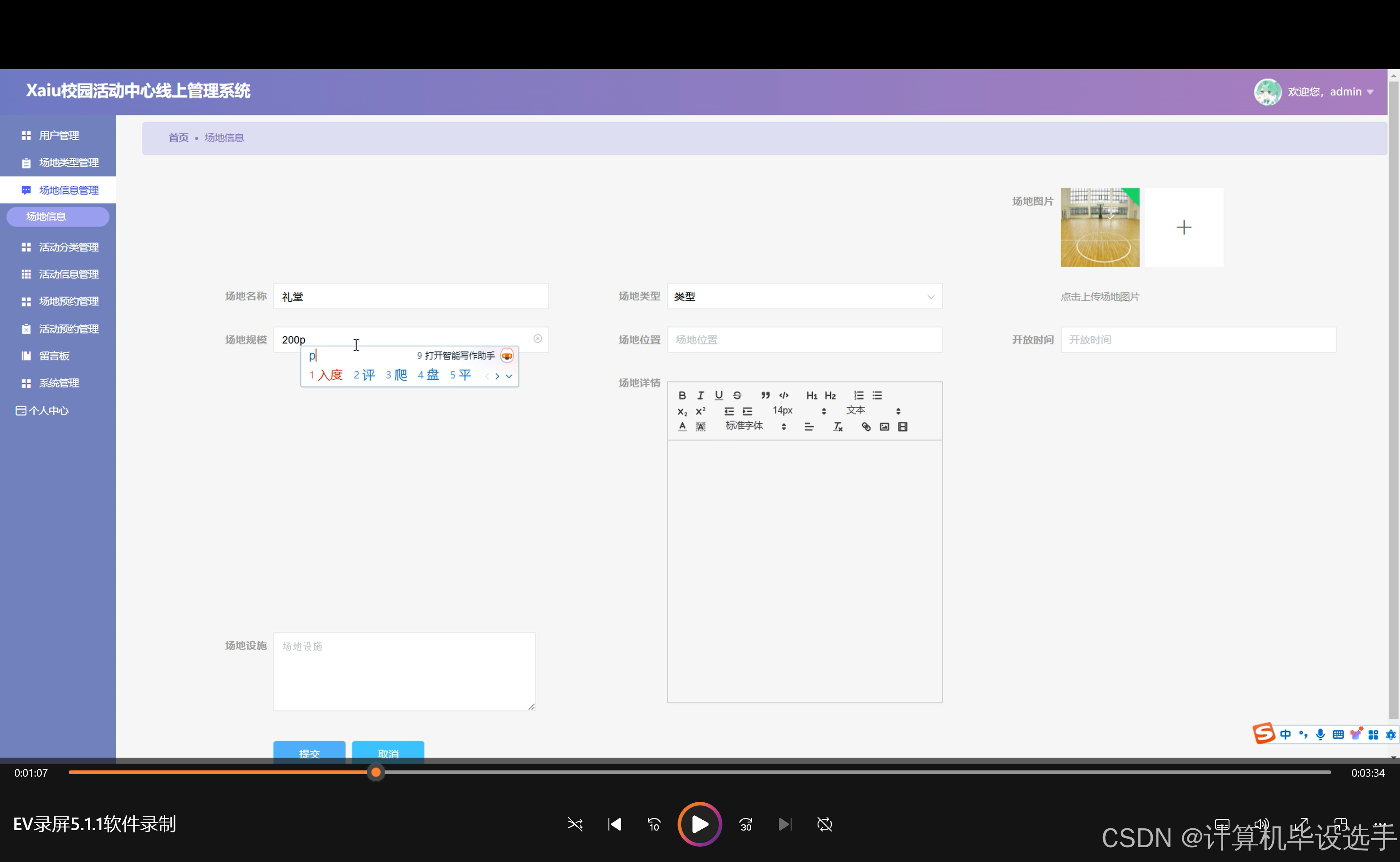Screen dimensions: 1400x862
Task: Toggle underline formatting in the editor
Action: click(718, 395)
